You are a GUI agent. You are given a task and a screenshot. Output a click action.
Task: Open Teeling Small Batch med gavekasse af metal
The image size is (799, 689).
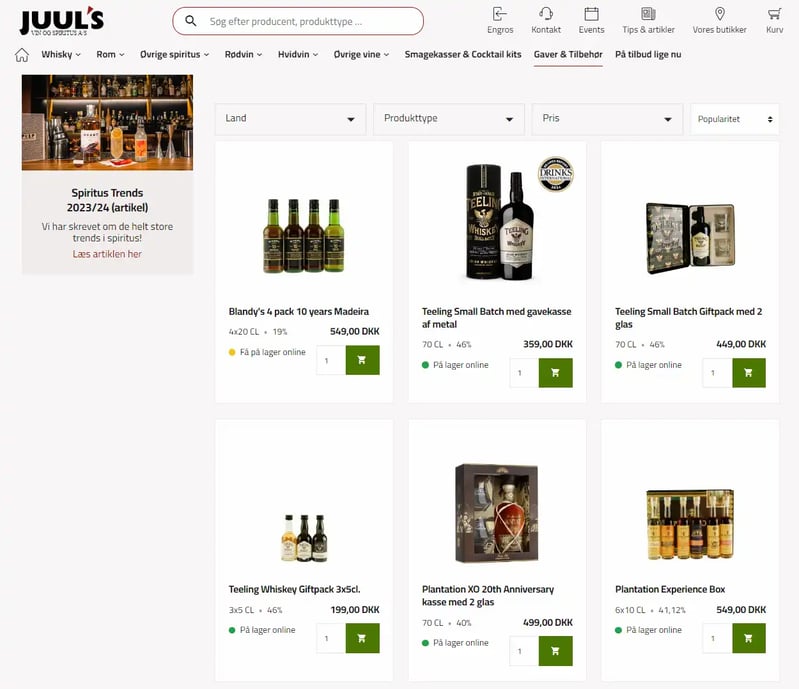[496, 317]
